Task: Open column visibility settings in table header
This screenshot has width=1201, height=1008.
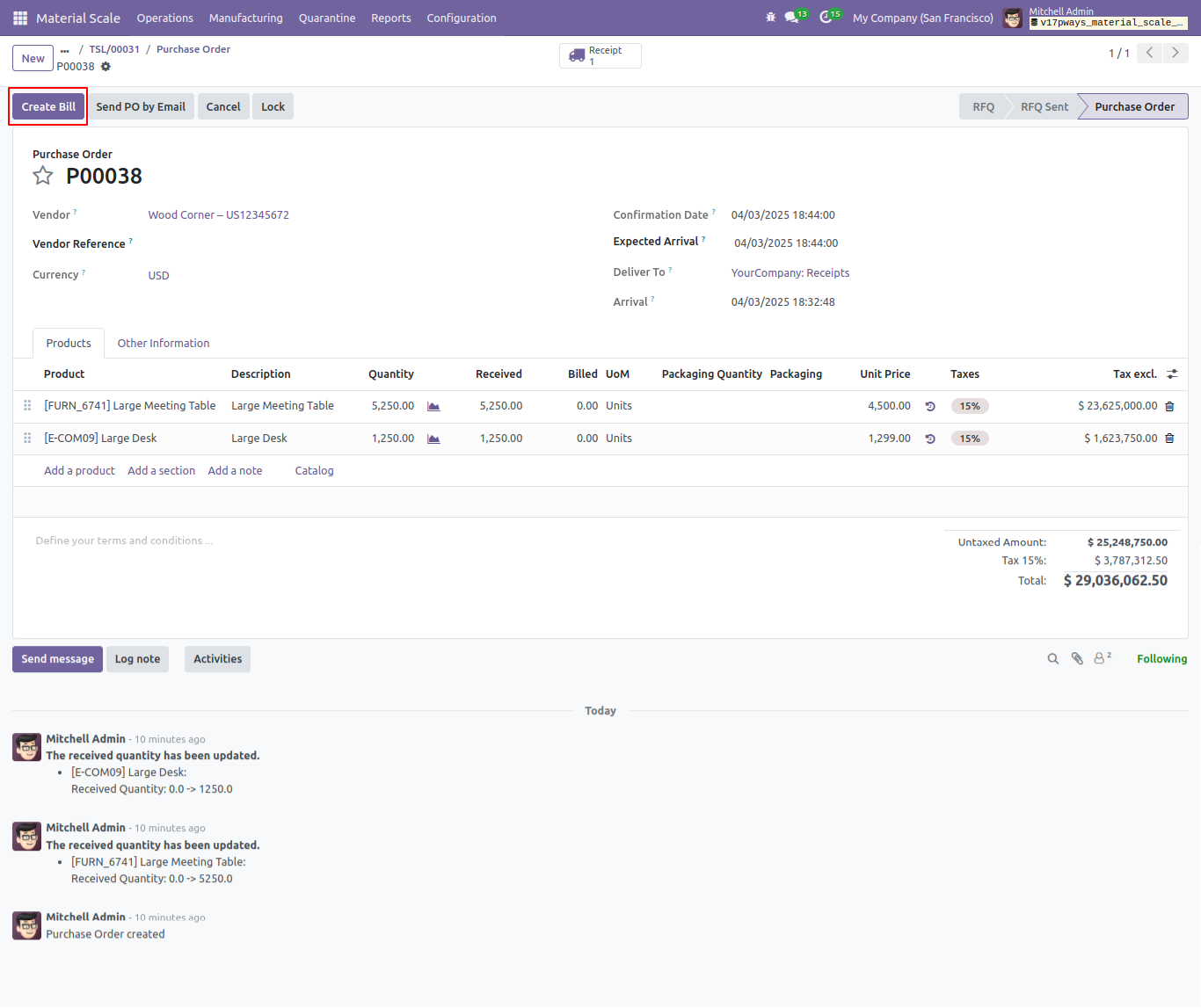Action: [x=1172, y=374]
